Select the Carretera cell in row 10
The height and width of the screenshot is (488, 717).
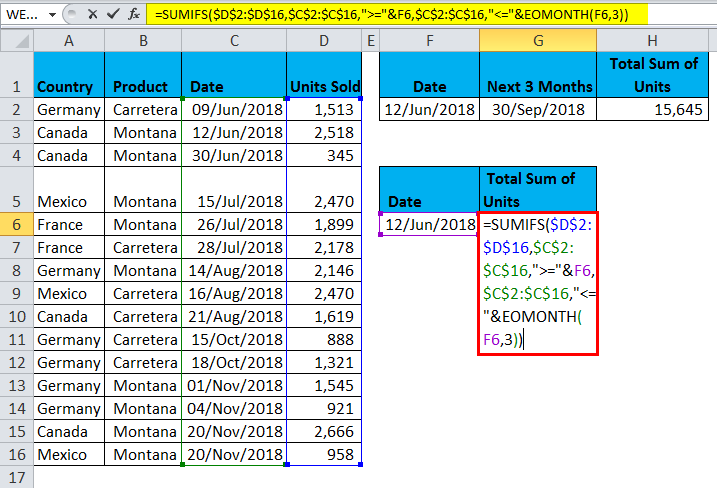143,316
